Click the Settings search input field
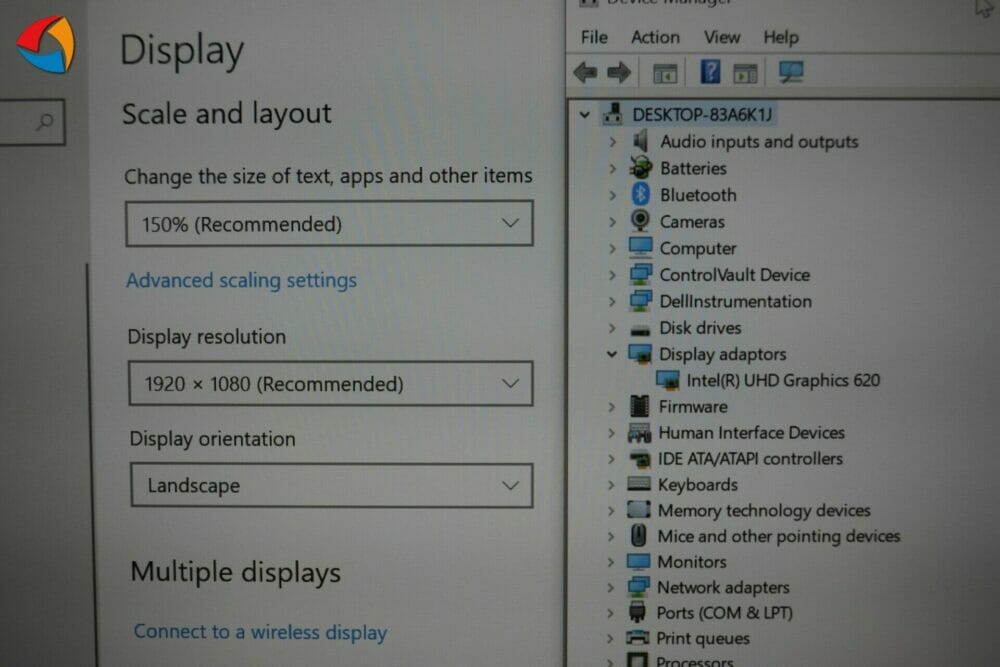Screen dimensions: 1000x667 click(x=32, y=121)
